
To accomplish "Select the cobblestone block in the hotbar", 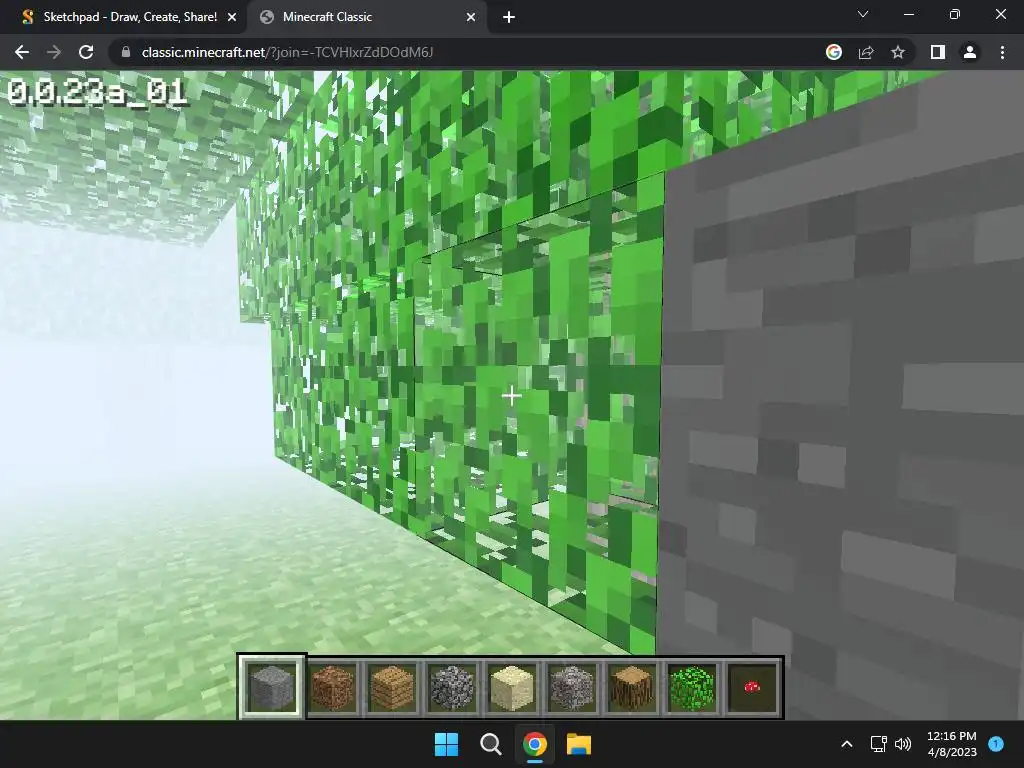I will (x=452, y=687).
